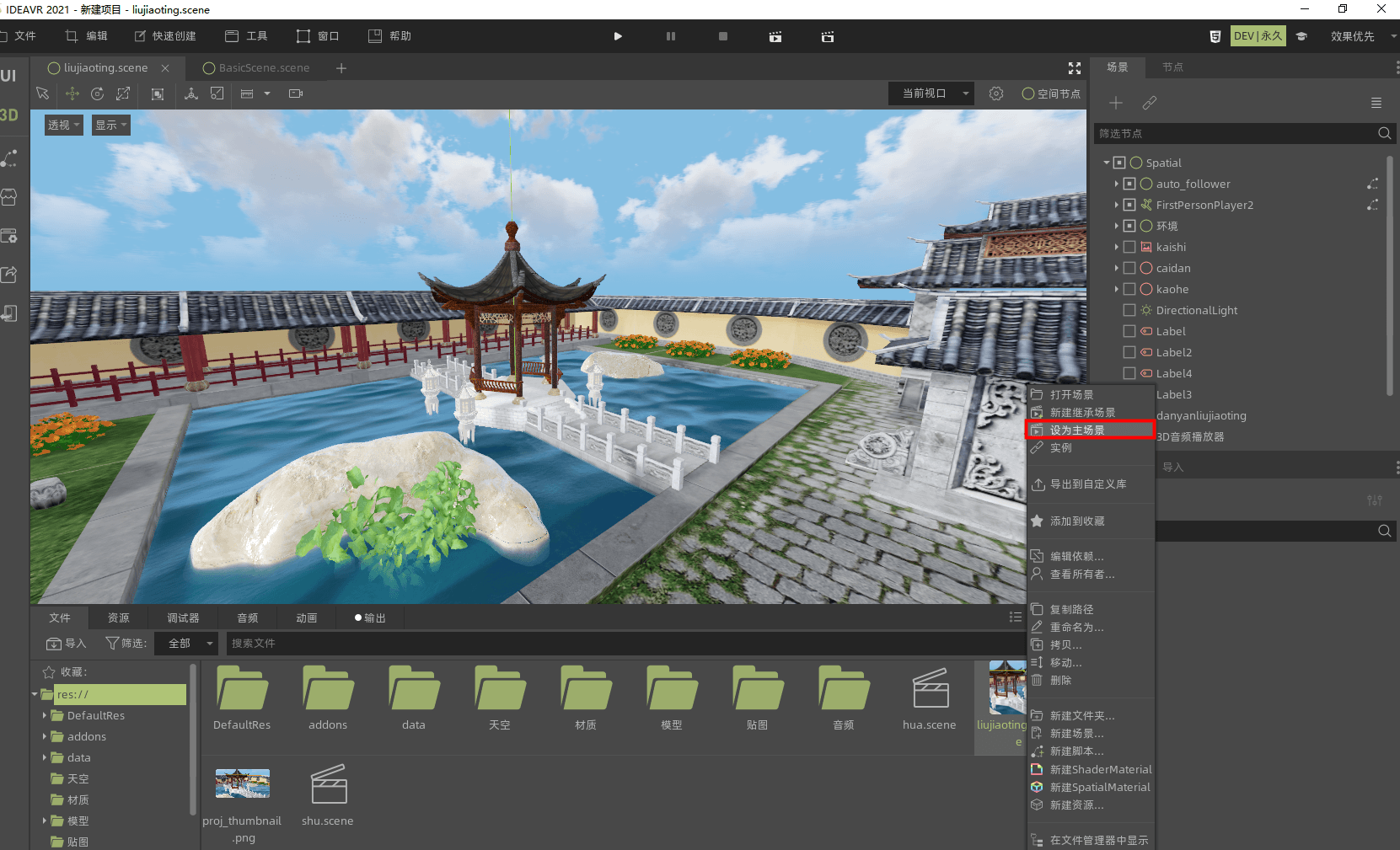
Task: Play the scene with the play button
Action: tap(618, 36)
